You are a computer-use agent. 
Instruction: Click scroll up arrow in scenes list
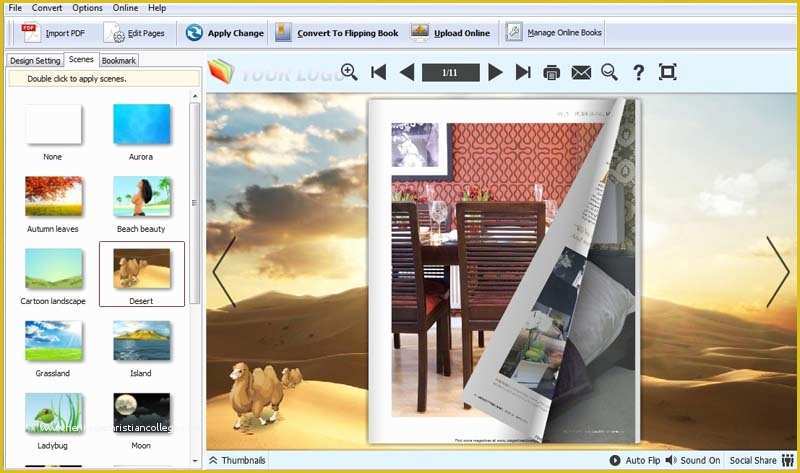coord(195,96)
